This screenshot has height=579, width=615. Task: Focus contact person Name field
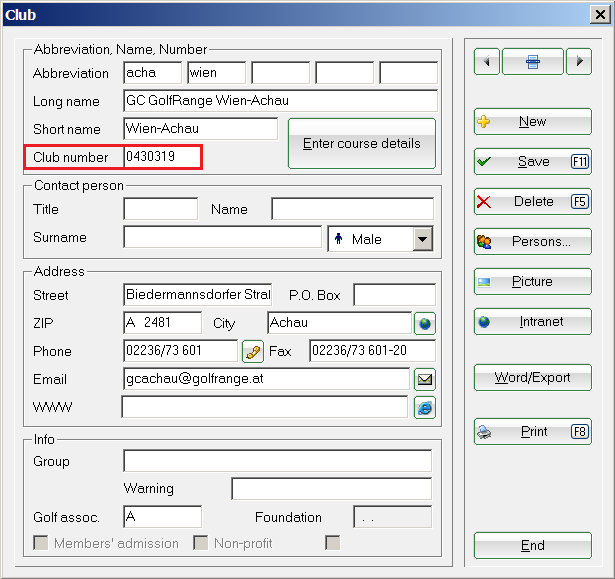pos(353,209)
